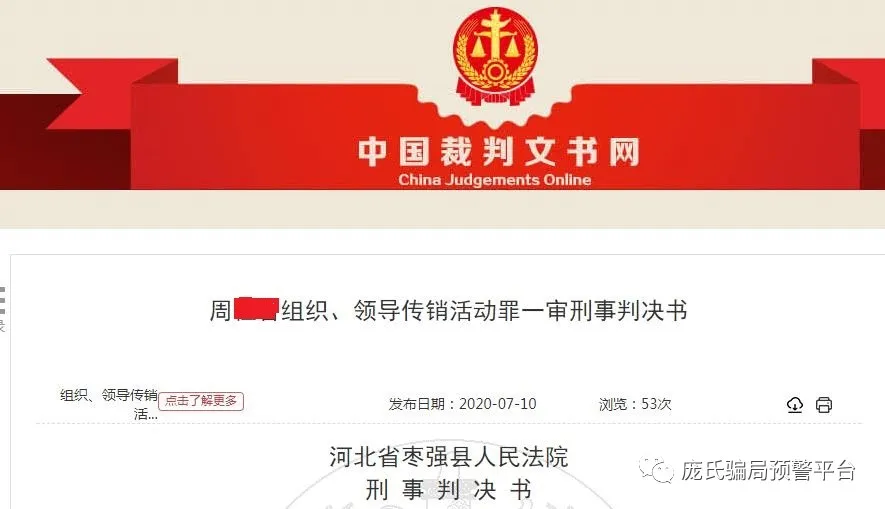Select the truncated 组织、领导传销活... case category
The height and width of the screenshot is (509, 885).
tap(109, 404)
